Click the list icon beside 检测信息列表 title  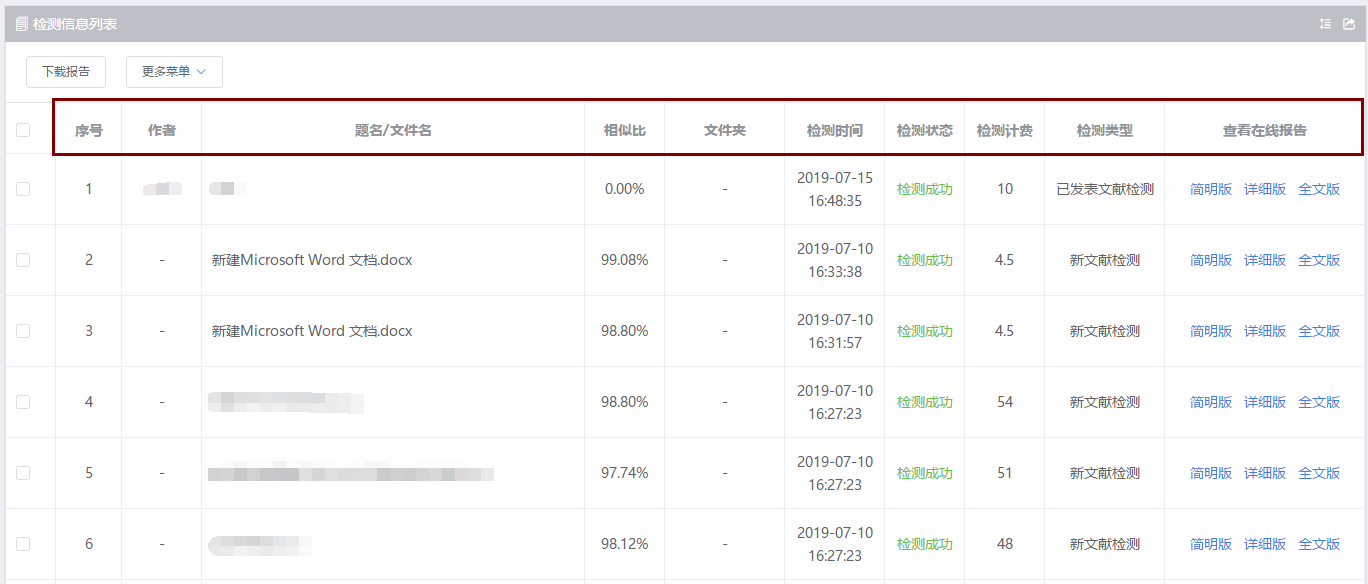pyautogui.click(x=21, y=24)
